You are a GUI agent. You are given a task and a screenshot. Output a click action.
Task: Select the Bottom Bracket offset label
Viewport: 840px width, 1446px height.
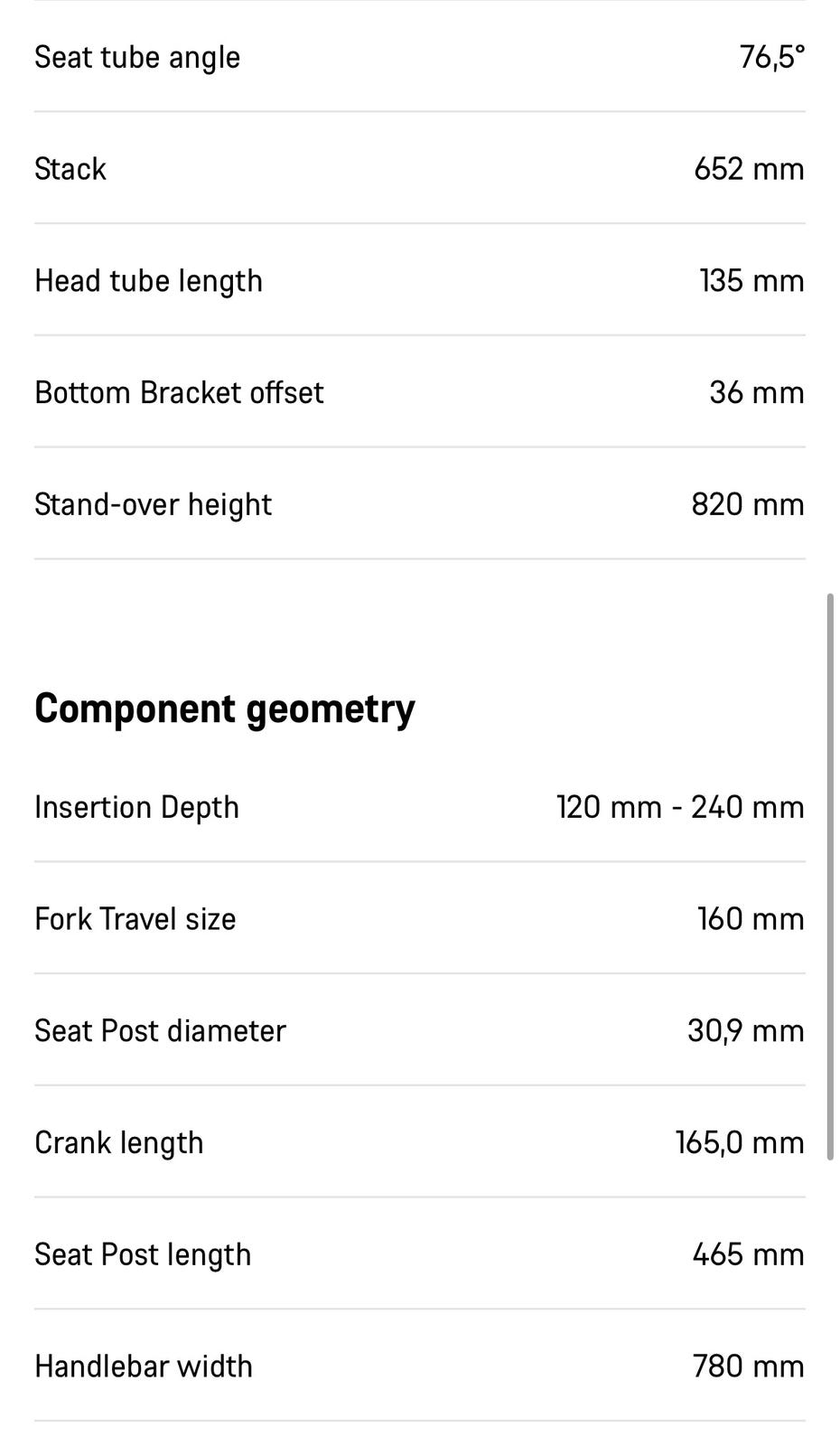pos(179,392)
